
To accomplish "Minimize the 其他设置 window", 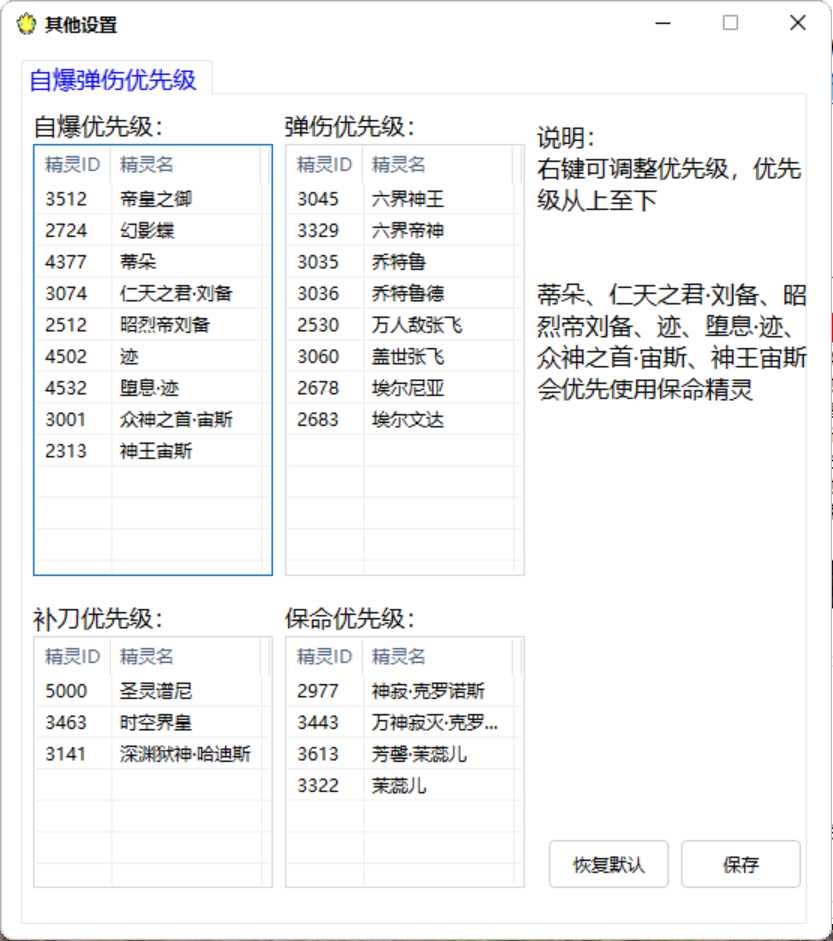I will pyautogui.click(x=663, y=24).
